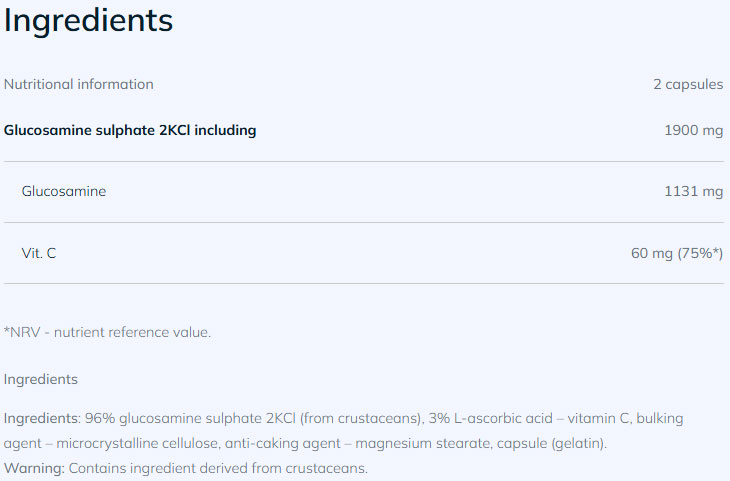730x481 pixels.
Task: Select the 60 mg (75%*) value
Action: 676,253
